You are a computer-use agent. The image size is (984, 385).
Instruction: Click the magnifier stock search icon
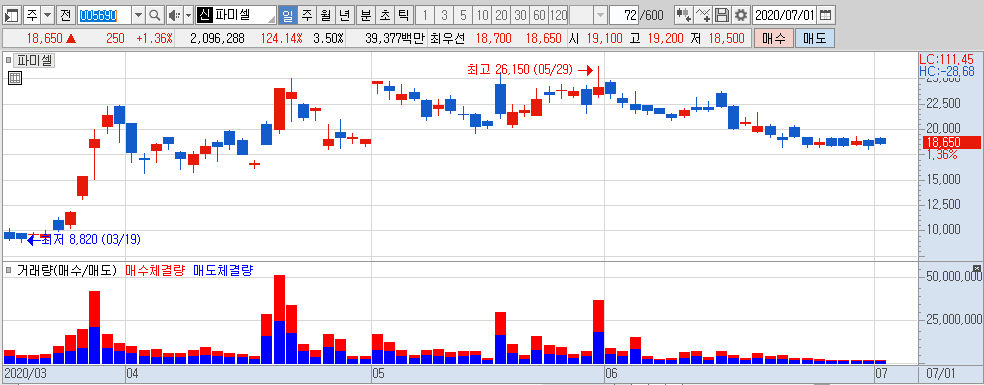[155, 14]
